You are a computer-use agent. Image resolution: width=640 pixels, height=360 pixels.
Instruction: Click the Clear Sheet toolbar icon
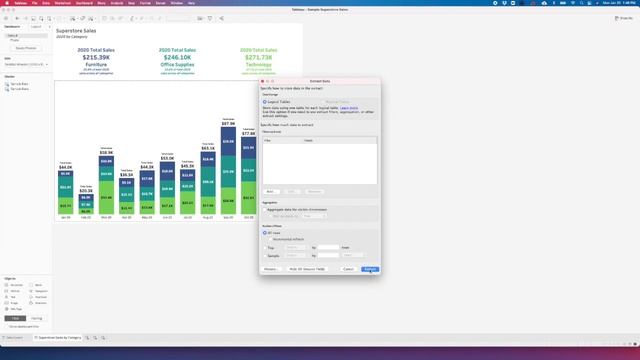pos(90,18)
